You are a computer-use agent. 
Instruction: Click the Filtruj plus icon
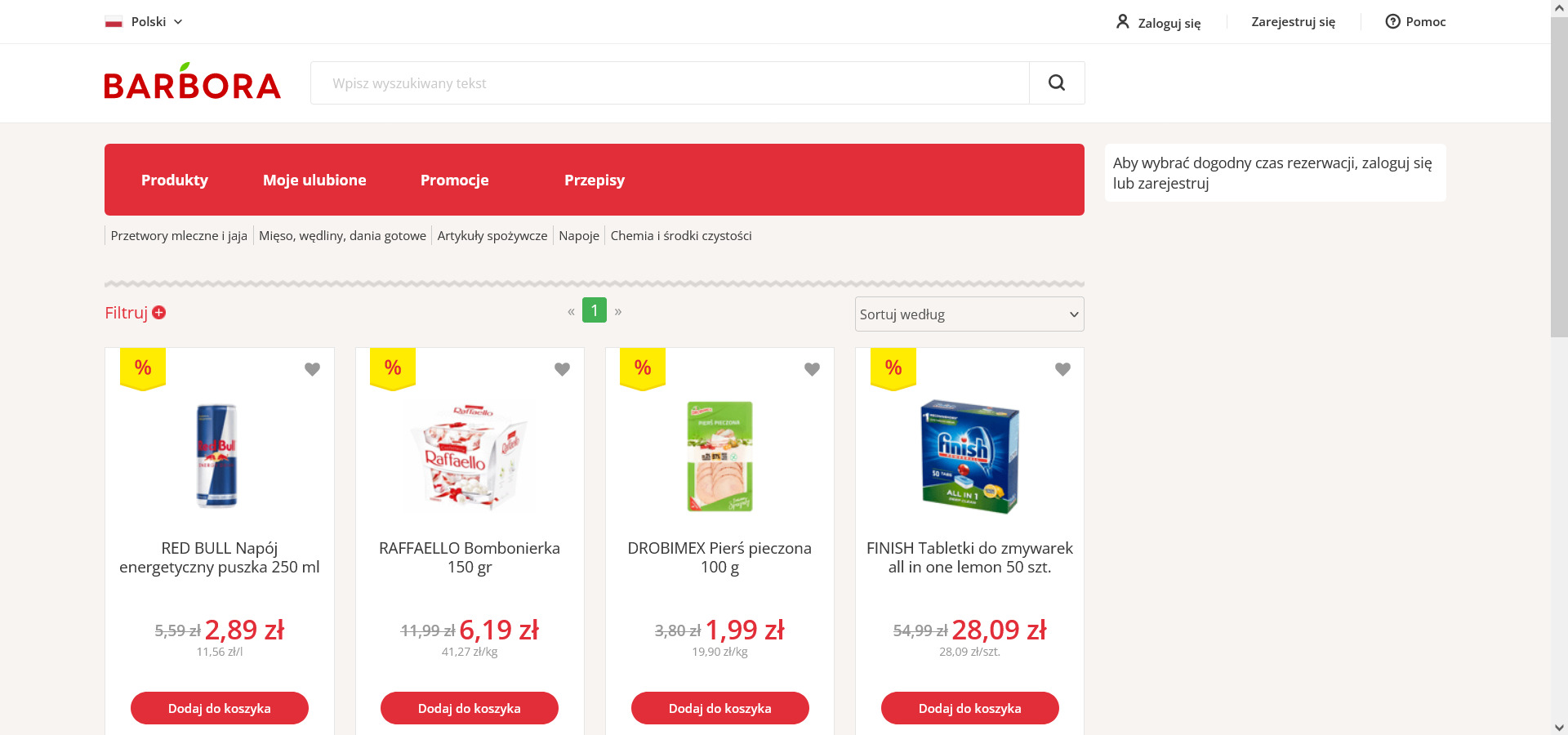coord(159,313)
